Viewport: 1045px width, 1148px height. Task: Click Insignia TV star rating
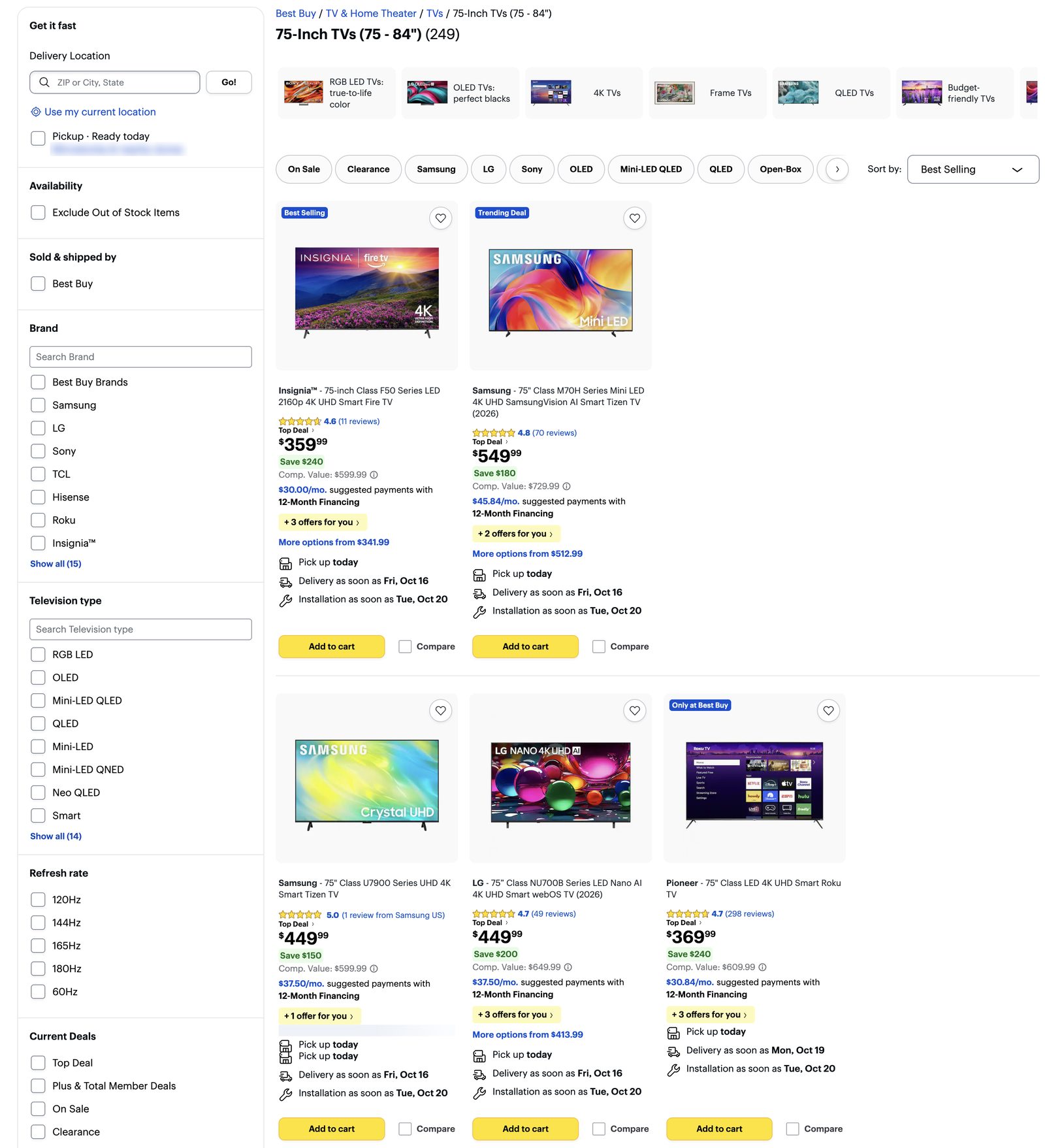(x=300, y=421)
